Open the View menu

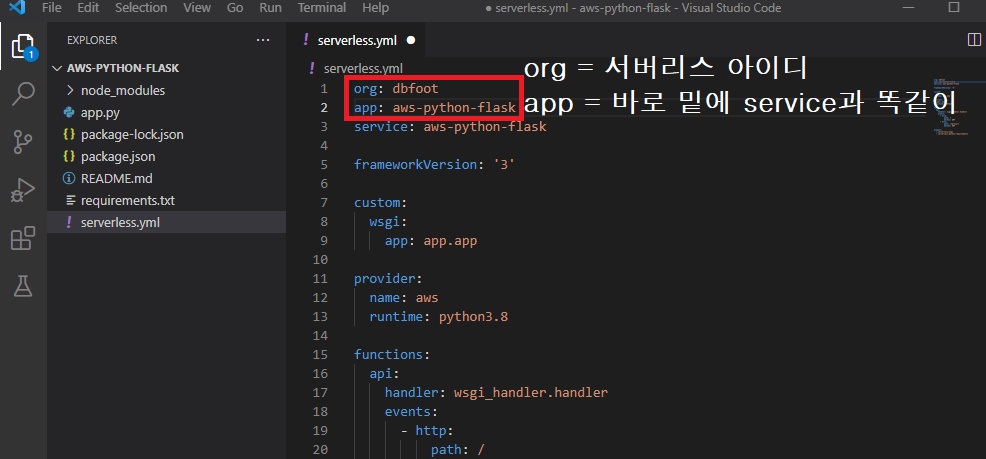click(x=197, y=8)
